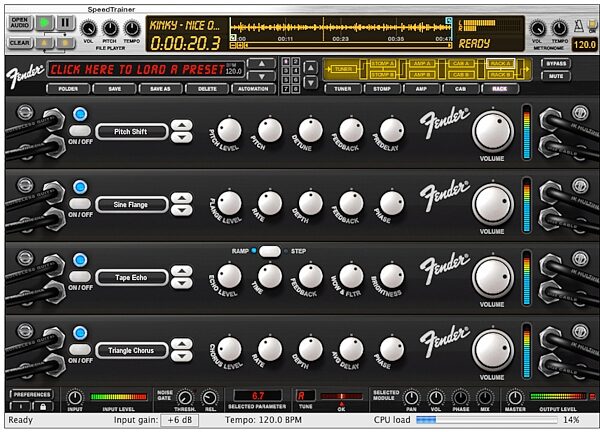The width and height of the screenshot is (600, 432).
Task: Toggle the Sine Flange ON/OFF switch
Action: coord(80,204)
